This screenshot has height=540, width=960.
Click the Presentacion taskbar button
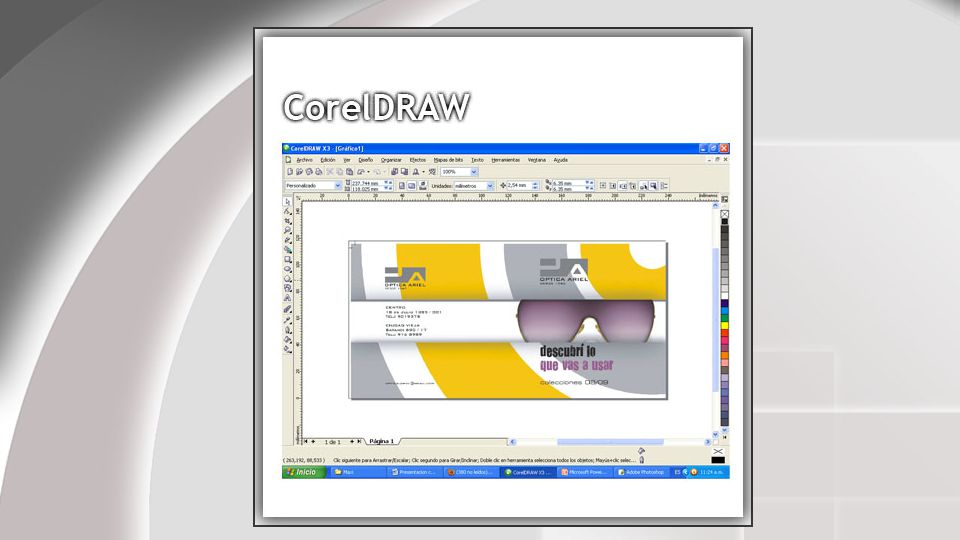click(415, 472)
